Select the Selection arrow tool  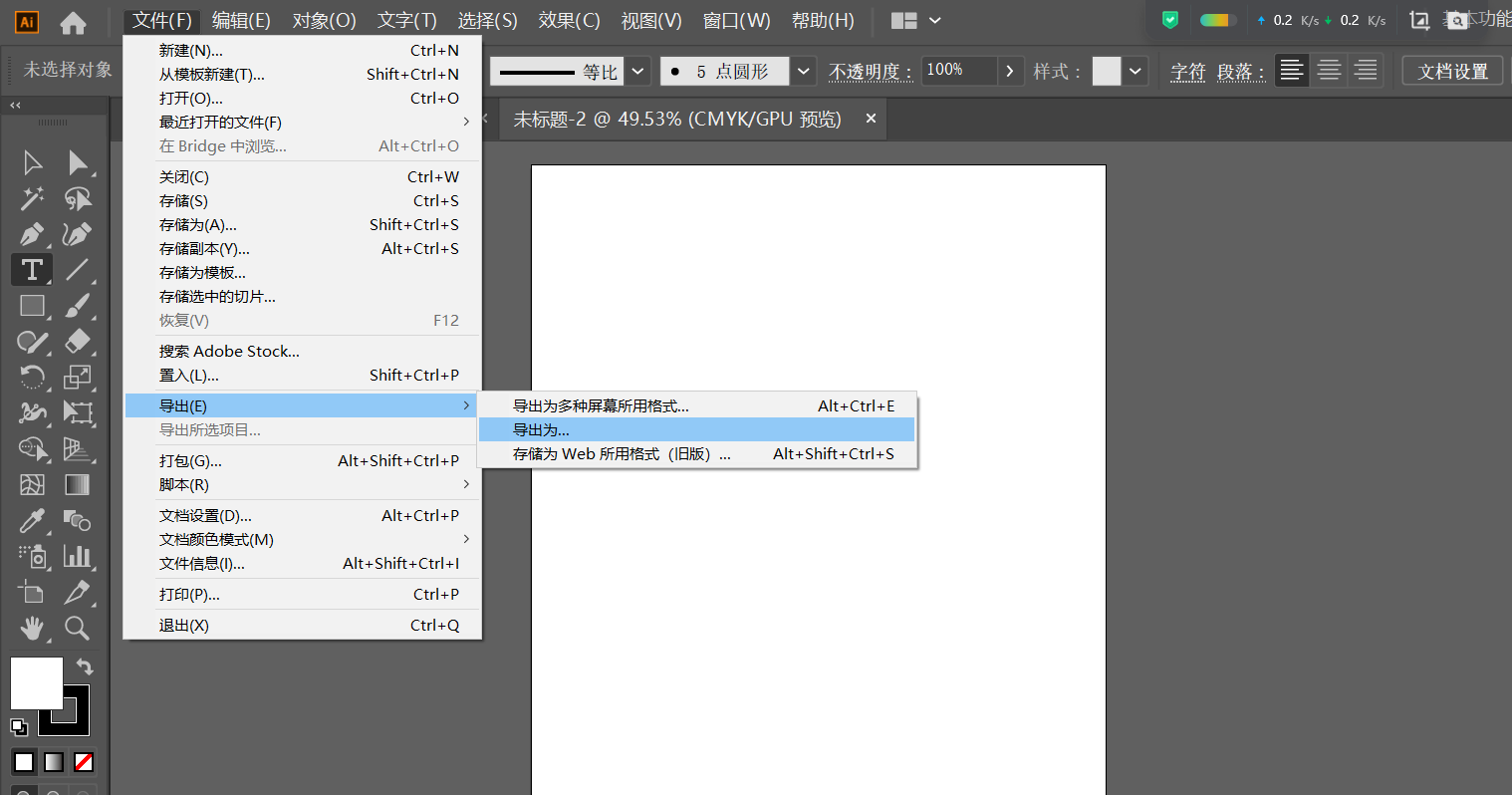tap(32, 162)
